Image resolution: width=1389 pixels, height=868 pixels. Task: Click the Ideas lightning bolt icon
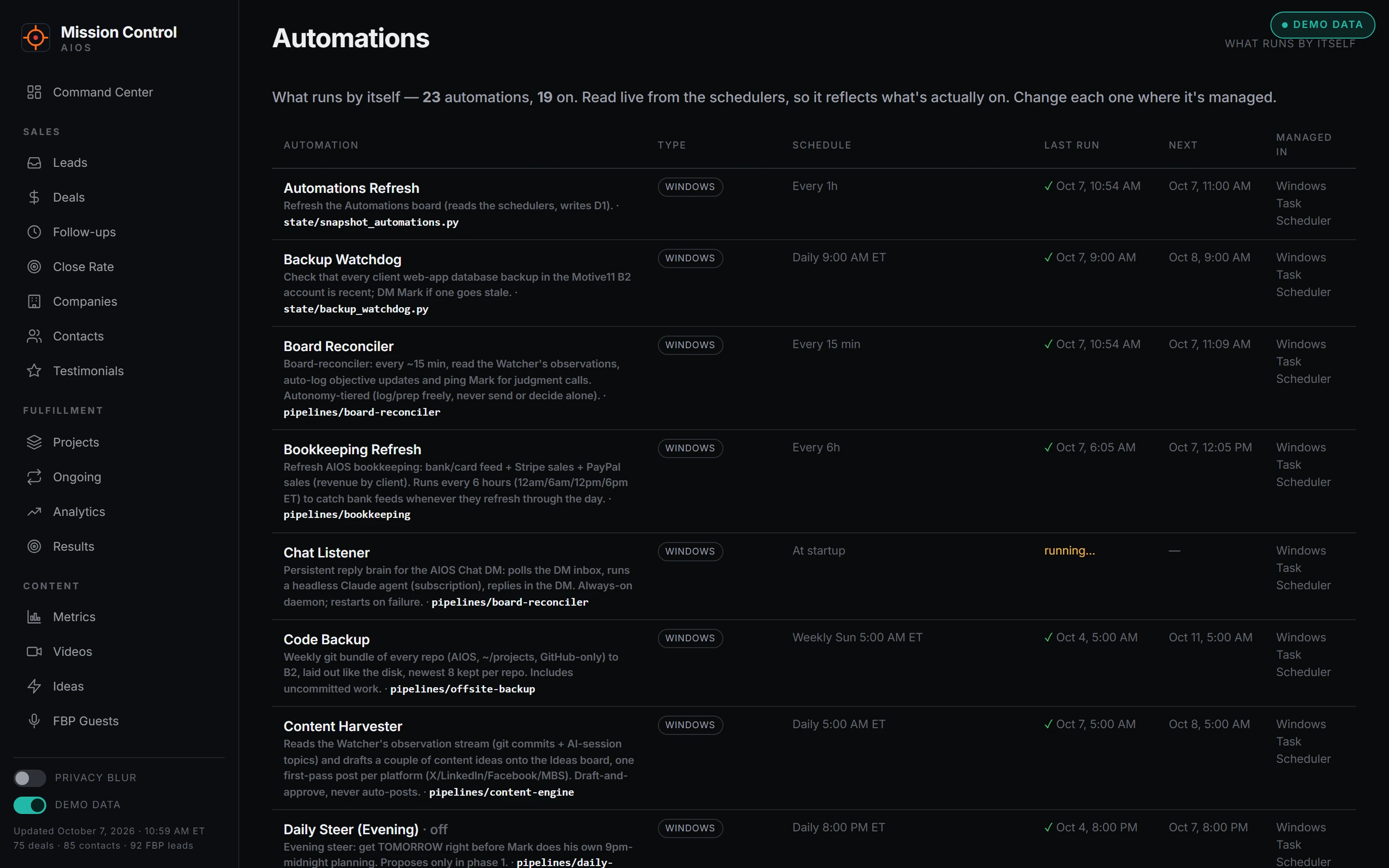coord(34,687)
